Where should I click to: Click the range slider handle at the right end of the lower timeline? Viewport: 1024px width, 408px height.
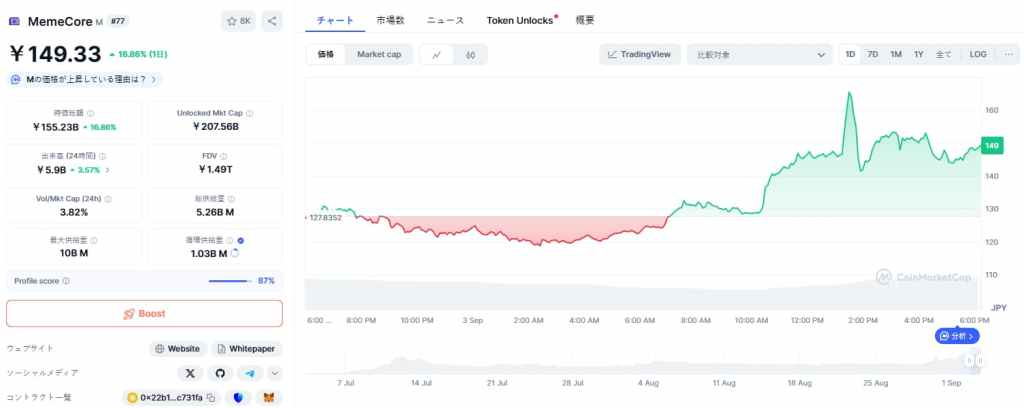click(x=979, y=361)
